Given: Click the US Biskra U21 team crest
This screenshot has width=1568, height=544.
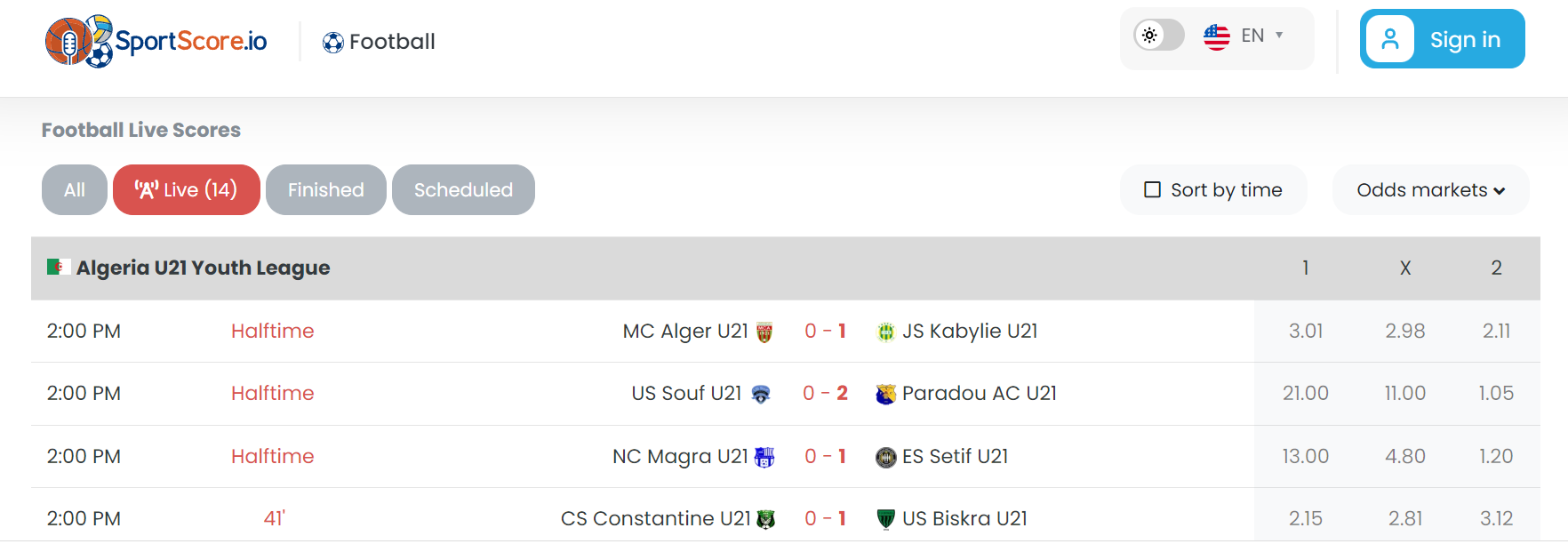Looking at the screenshot, I should (x=885, y=520).
